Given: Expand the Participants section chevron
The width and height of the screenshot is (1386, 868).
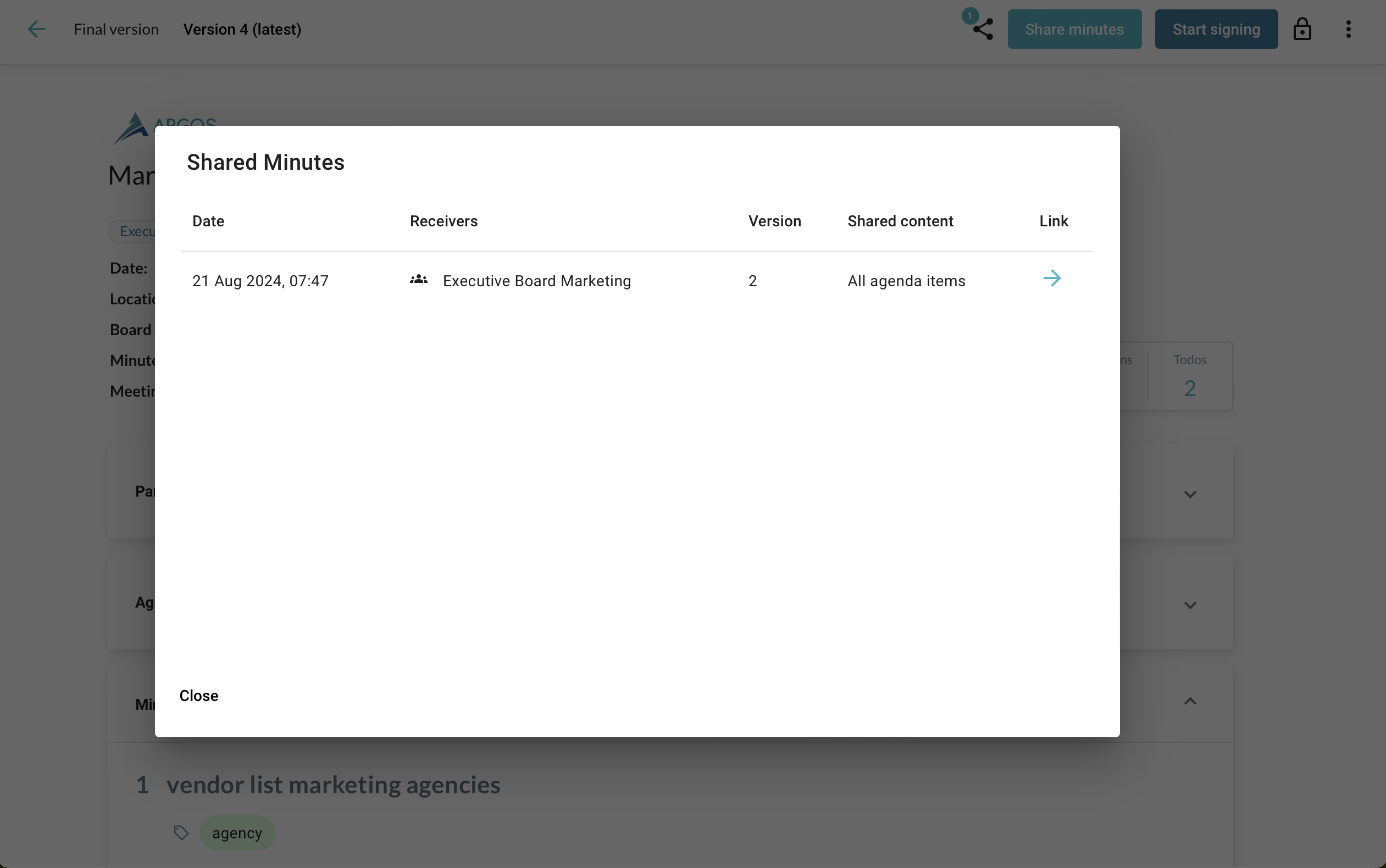Looking at the screenshot, I should 1190,494.
